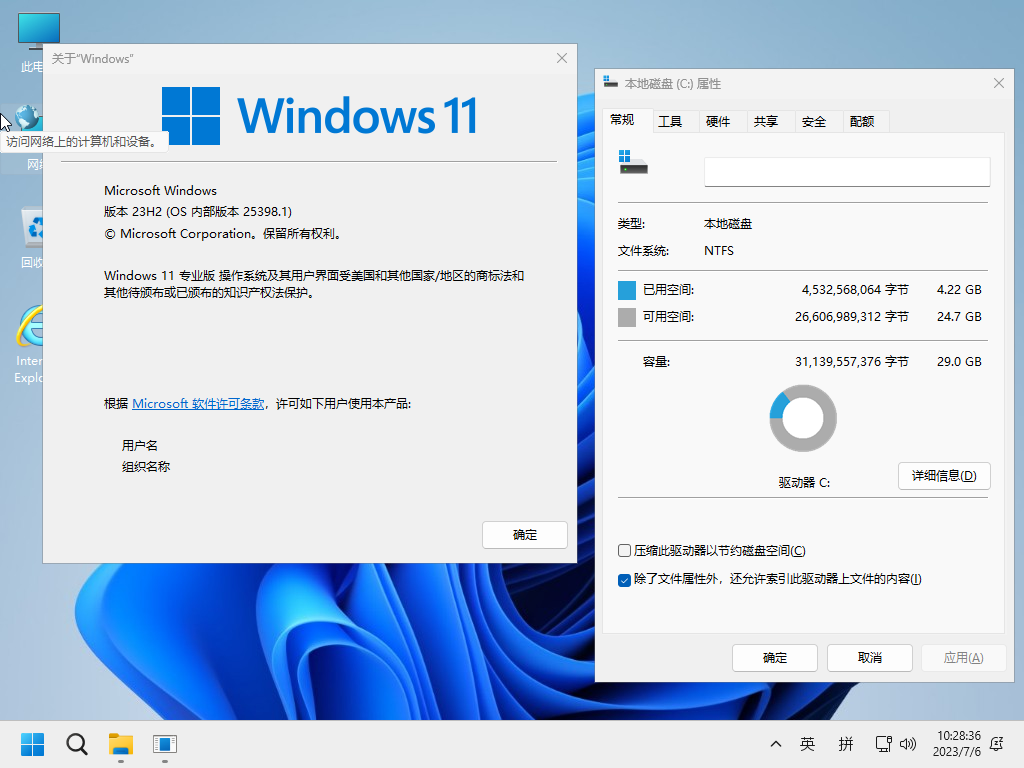Switch to the 配额 tab
Image resolution: width=1024 pixels, height=768 pixels.
click(x=862, y=121)
